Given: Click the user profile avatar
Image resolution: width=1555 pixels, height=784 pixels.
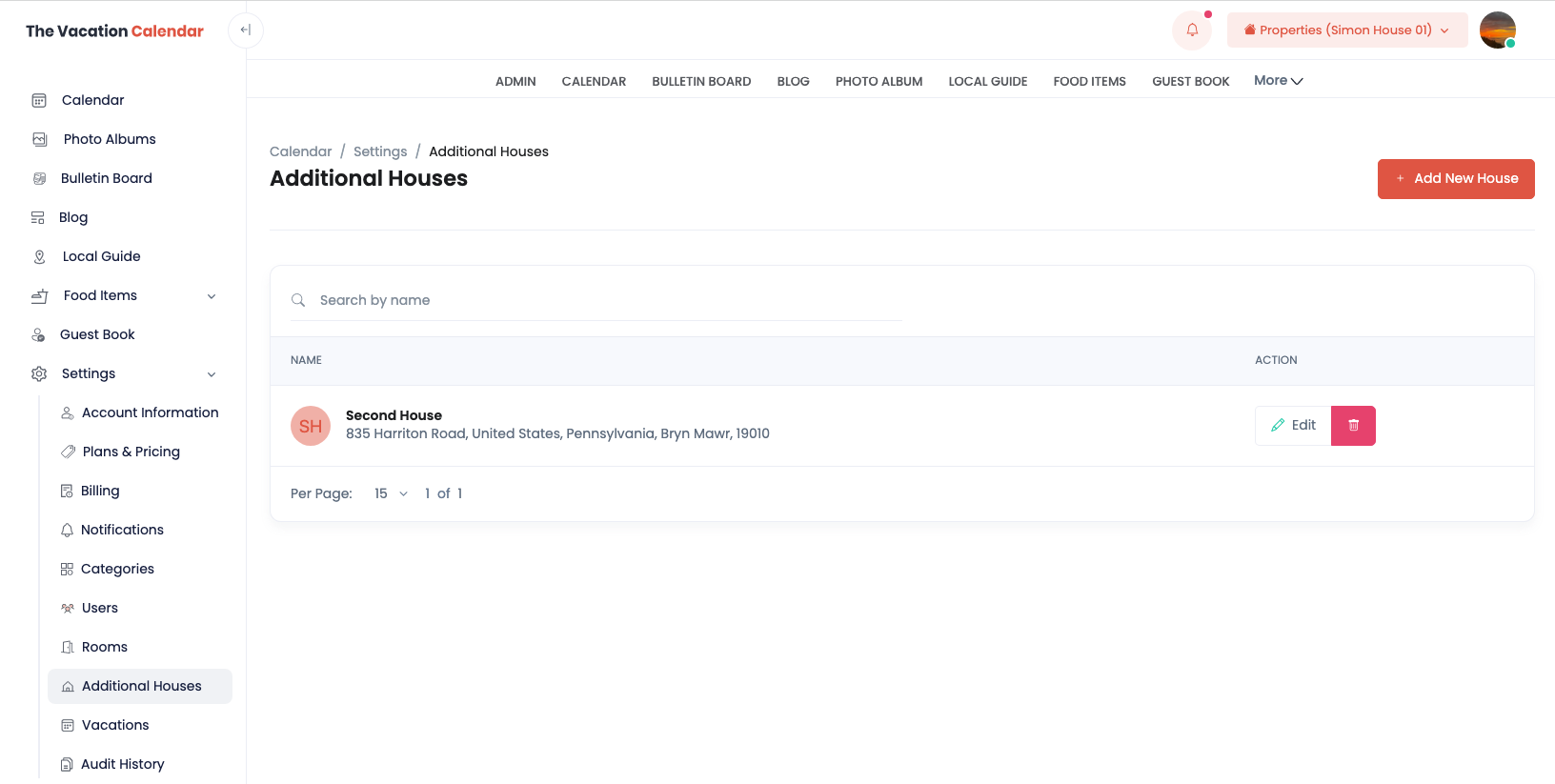Looking at the screenshot, I should (x=1497, y=30).
